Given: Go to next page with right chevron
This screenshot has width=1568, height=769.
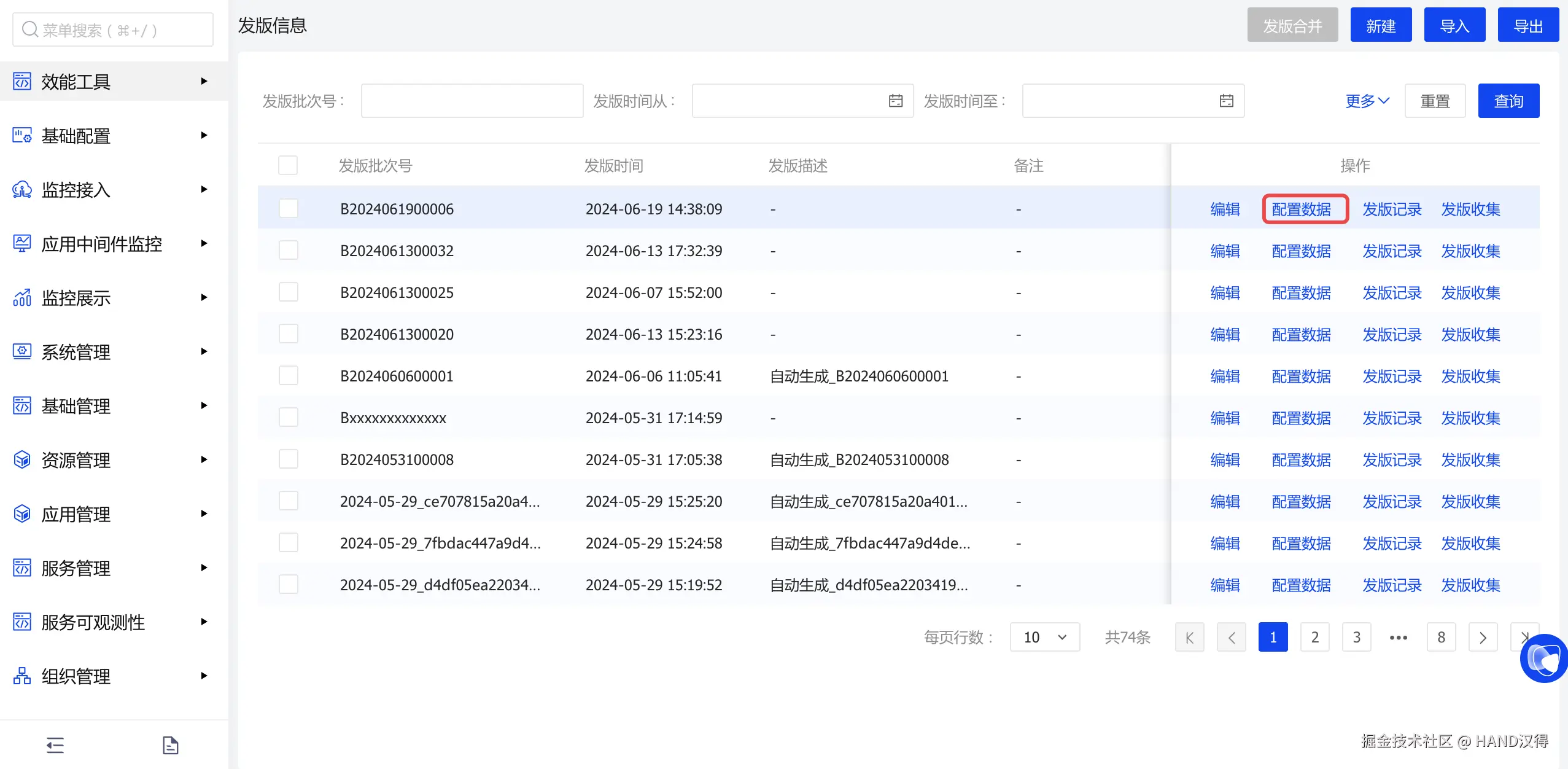Looking at the screenshot, I should pos(1483,638).
